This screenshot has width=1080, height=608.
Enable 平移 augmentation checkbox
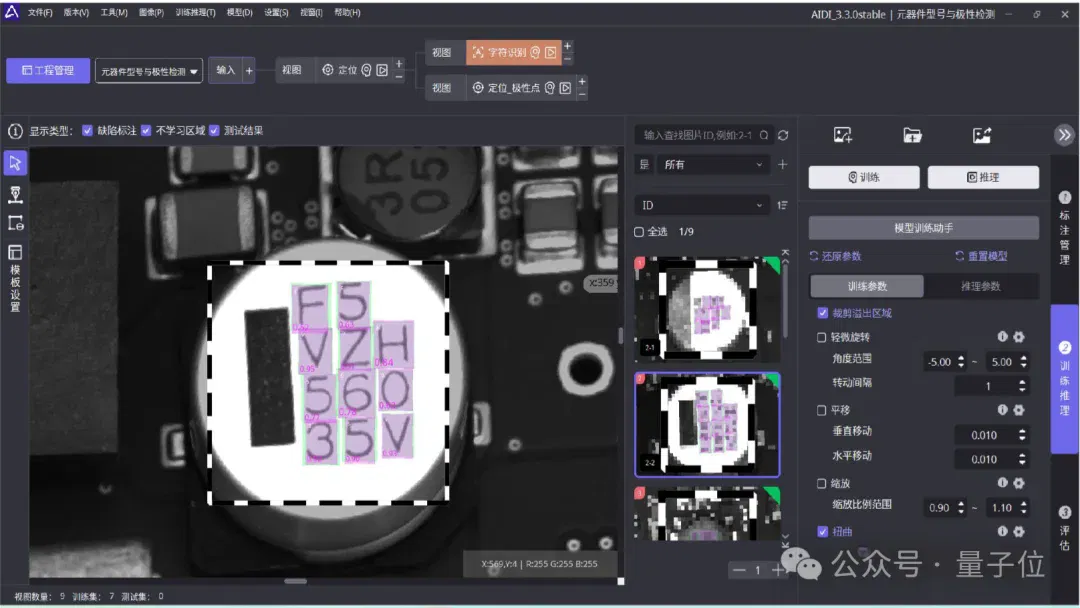click(x=822, y=410)
